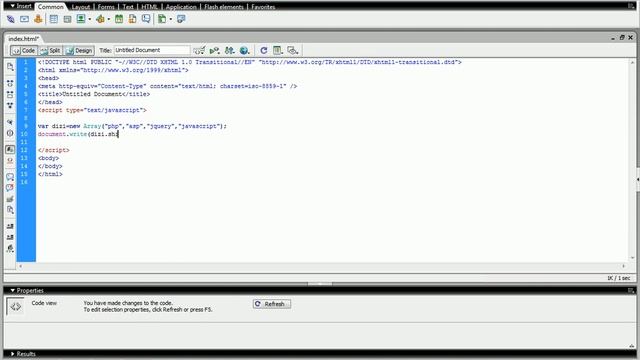Screen dimensions: 640x360
Task: Insert an Email Link icon
Action: tap(24, 19)
